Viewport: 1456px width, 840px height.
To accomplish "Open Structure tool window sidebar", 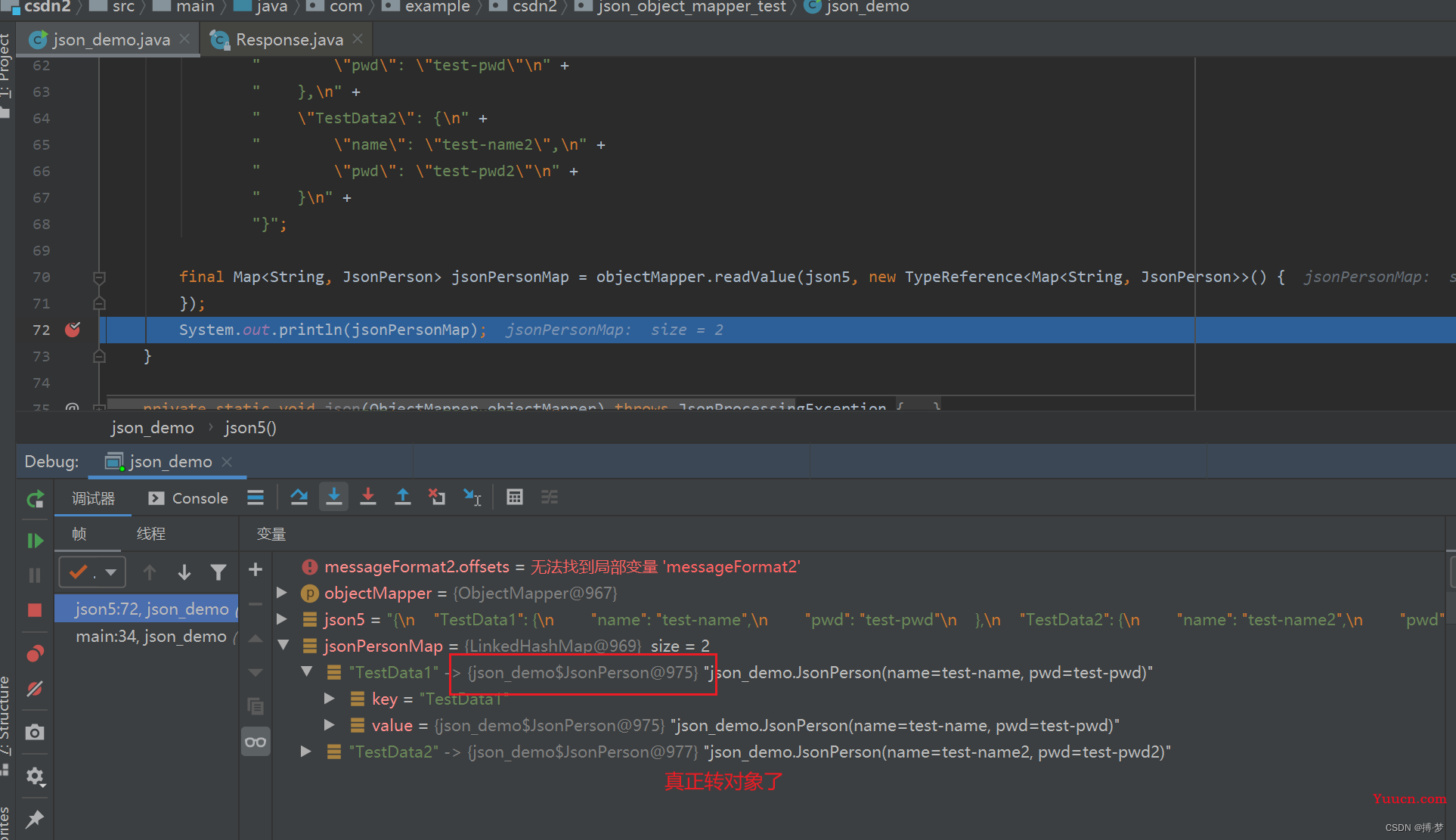I will point(5,724).
